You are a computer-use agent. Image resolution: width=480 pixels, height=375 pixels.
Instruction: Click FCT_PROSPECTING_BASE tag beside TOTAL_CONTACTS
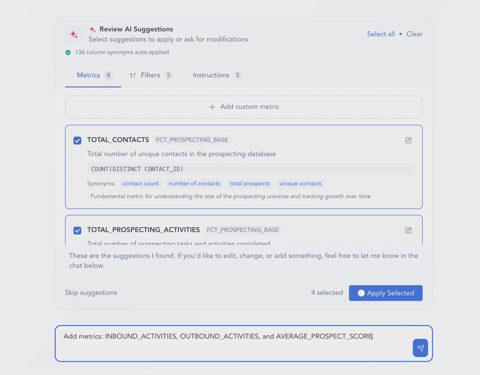tap(192, 140)
